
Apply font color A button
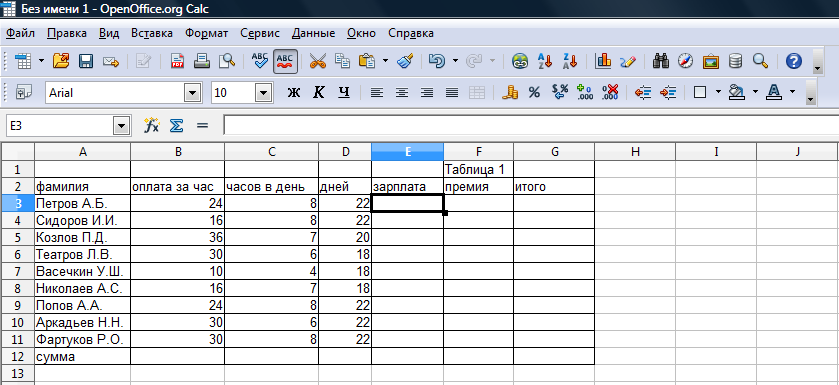pyautogui.click(x=773, y=93)
